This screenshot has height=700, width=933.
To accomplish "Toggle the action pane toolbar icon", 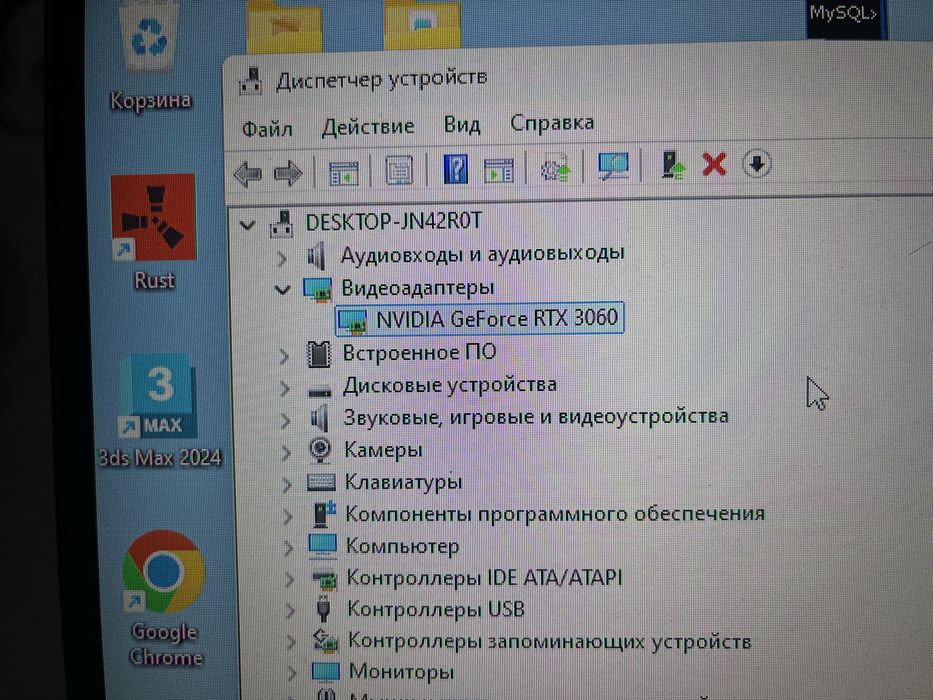I will (499, 170).
